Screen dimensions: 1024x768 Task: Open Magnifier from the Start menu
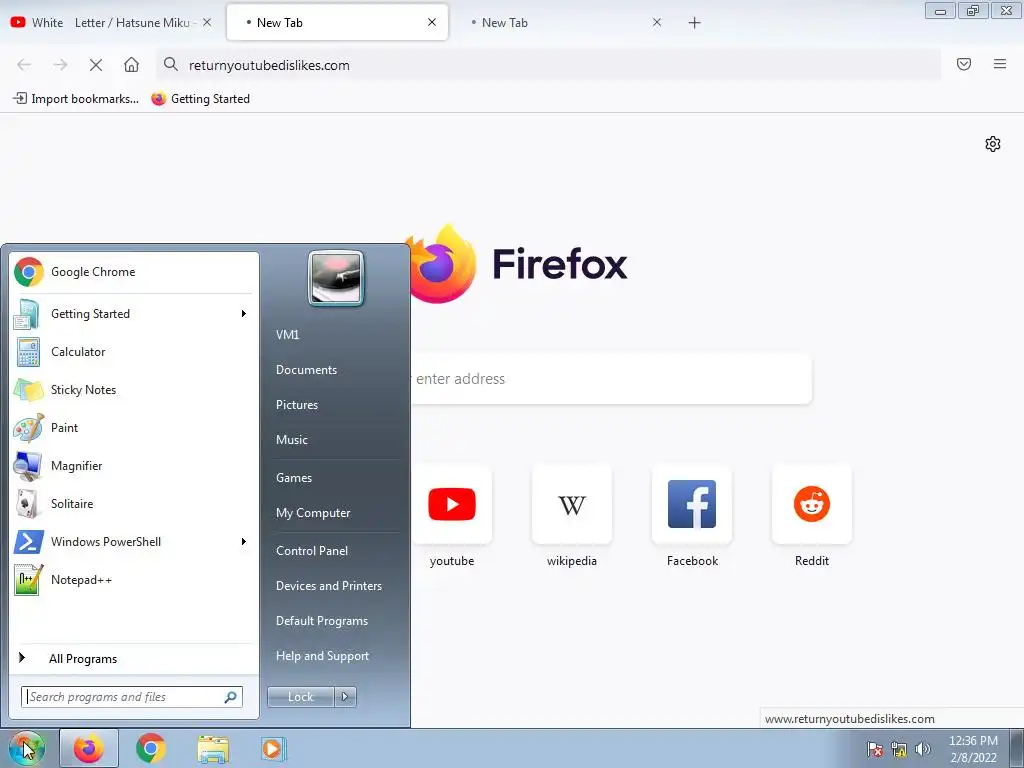(134, 466)
